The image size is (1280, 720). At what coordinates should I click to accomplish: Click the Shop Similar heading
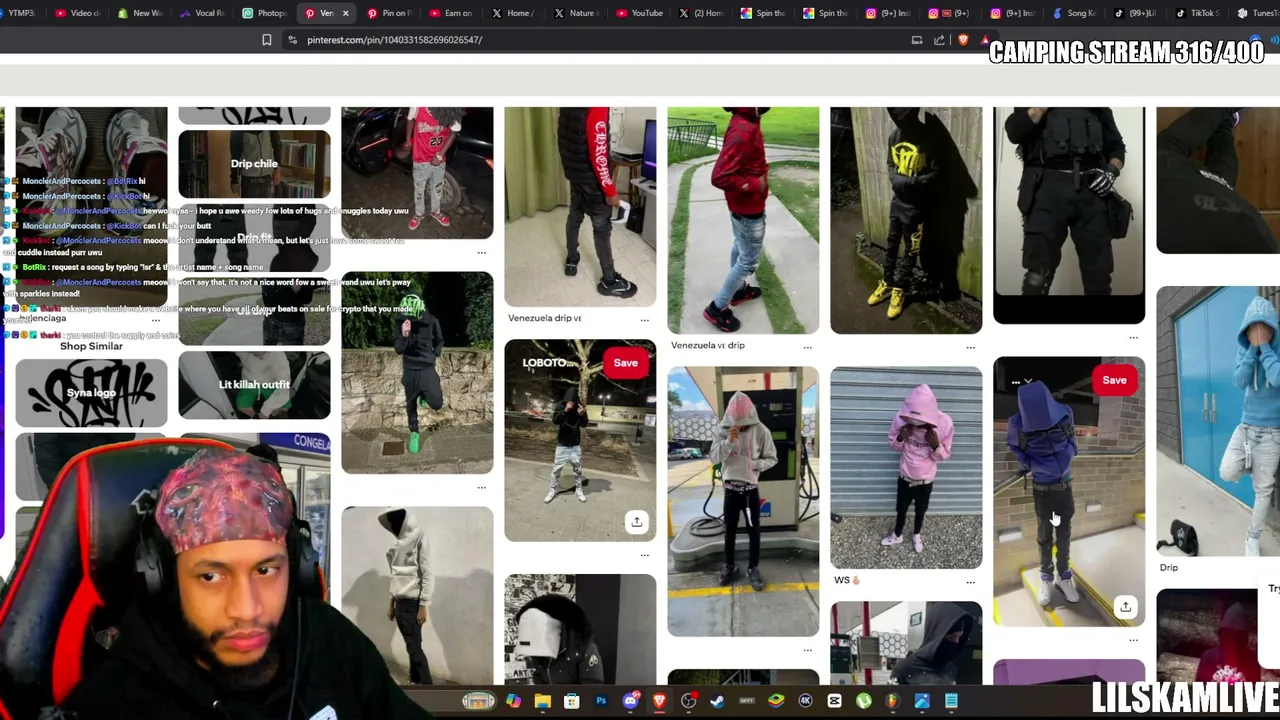pos(91,346)
